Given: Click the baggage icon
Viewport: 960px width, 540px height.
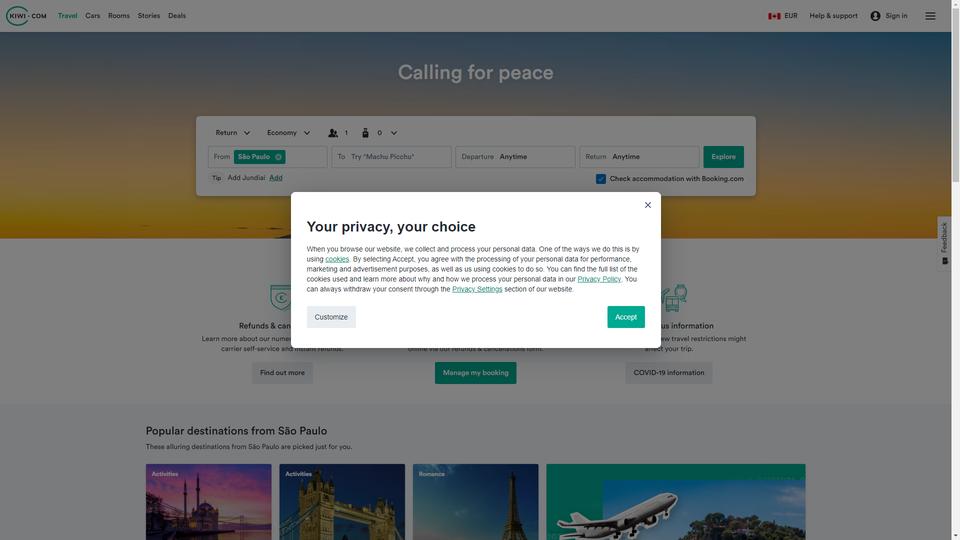Looking at the screenshot, I should 366,133.
